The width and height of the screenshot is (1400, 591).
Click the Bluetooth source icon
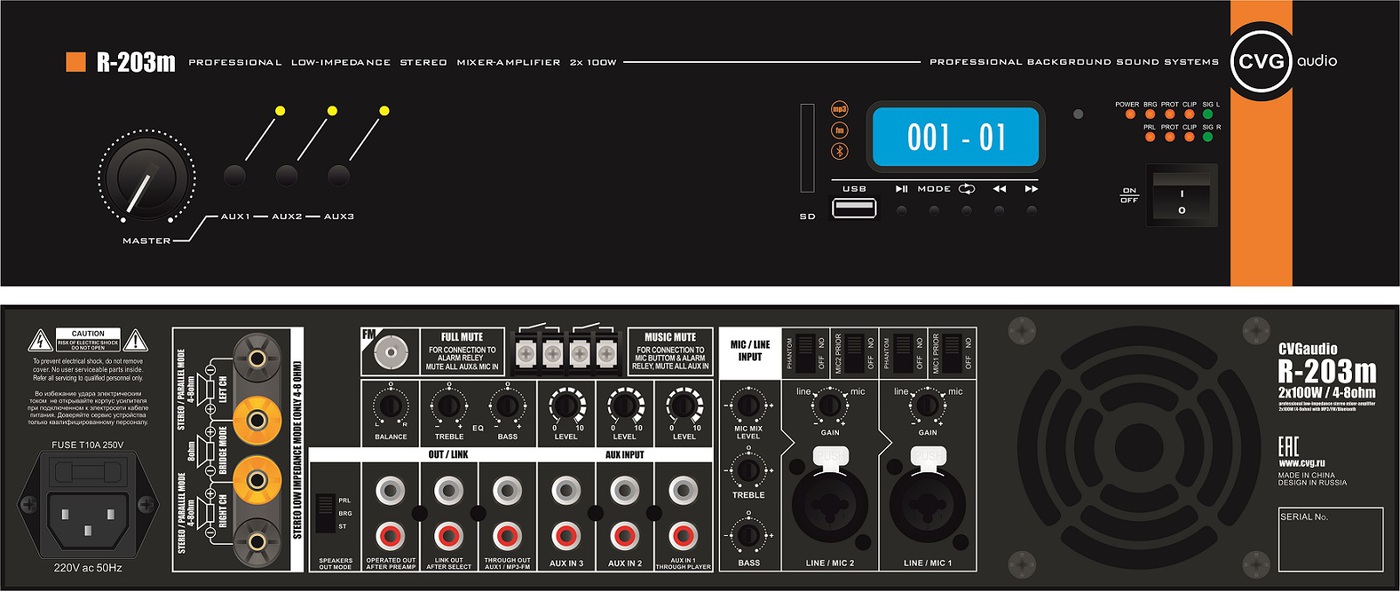click(x=840, y=151)
